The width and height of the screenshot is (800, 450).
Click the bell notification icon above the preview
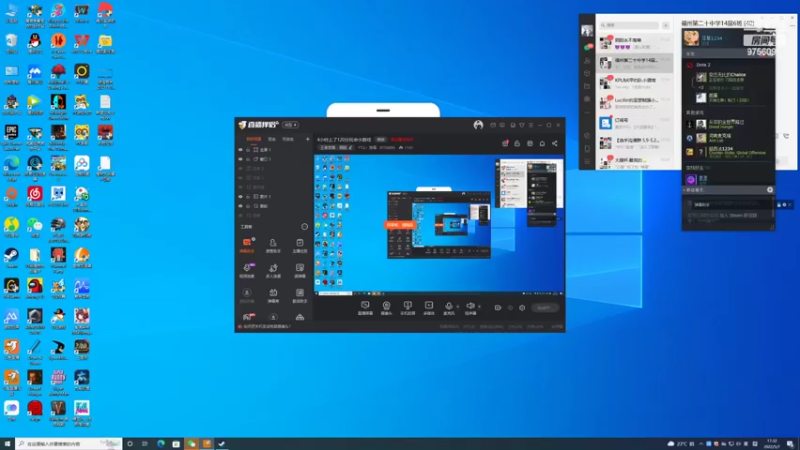[x=542, y=143]
